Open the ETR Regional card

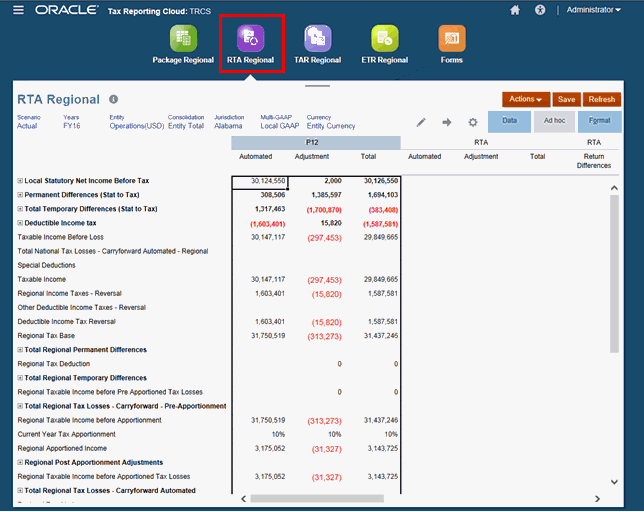click(385, 44)
